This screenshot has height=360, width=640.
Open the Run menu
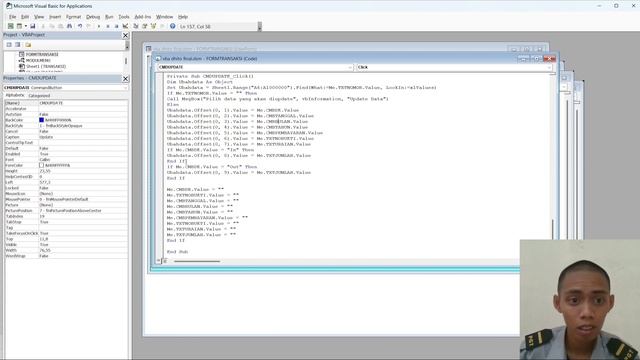point(109,17)
